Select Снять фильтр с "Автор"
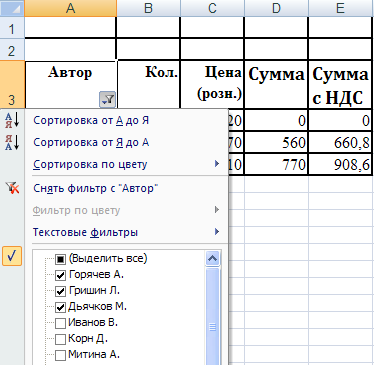 (x=96, y=188)
